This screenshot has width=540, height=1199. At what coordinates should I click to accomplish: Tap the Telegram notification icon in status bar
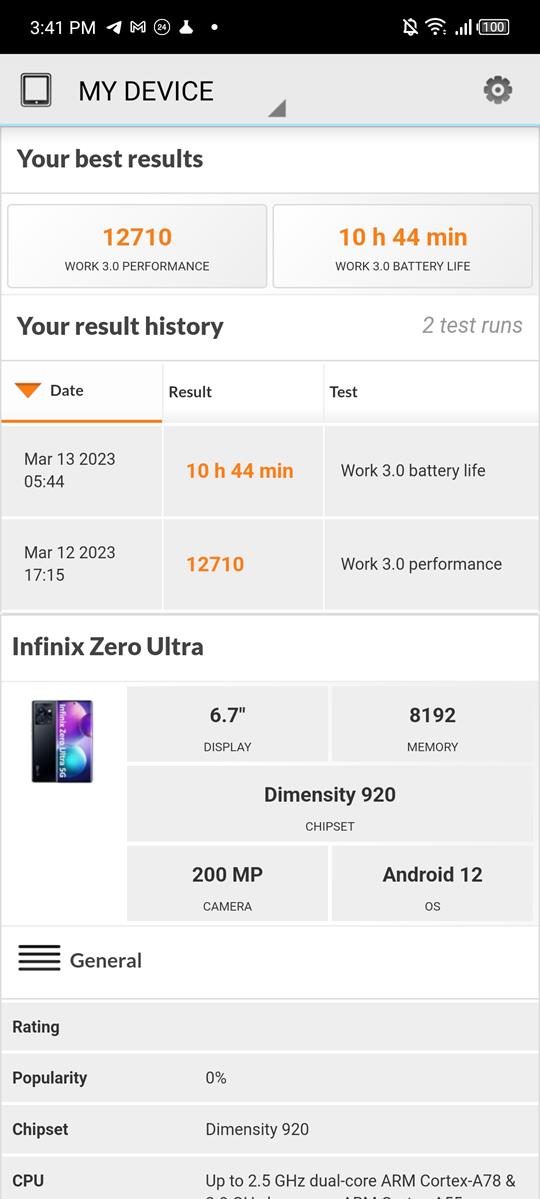click(x=114, y=28)
